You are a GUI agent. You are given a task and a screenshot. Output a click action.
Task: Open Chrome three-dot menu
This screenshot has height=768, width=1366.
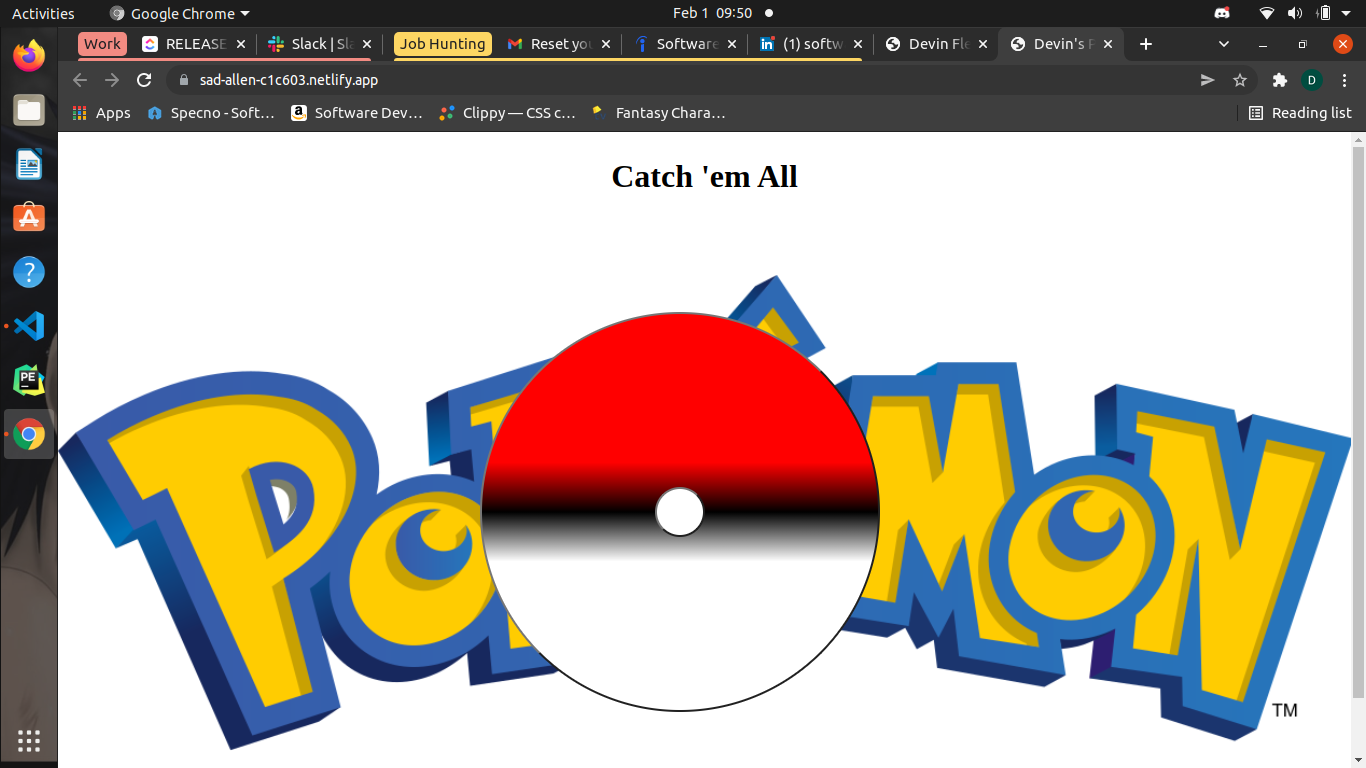[x=1344, y=80]
